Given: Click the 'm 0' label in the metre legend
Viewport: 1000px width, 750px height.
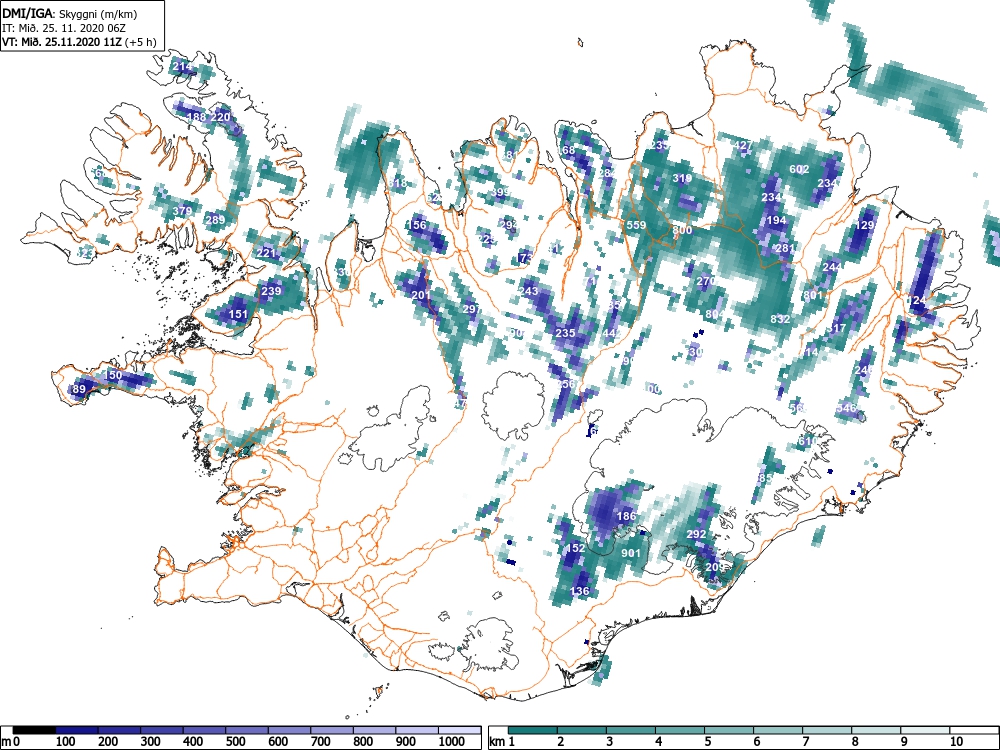Looking at the screenshot, I should pos(11,742).
